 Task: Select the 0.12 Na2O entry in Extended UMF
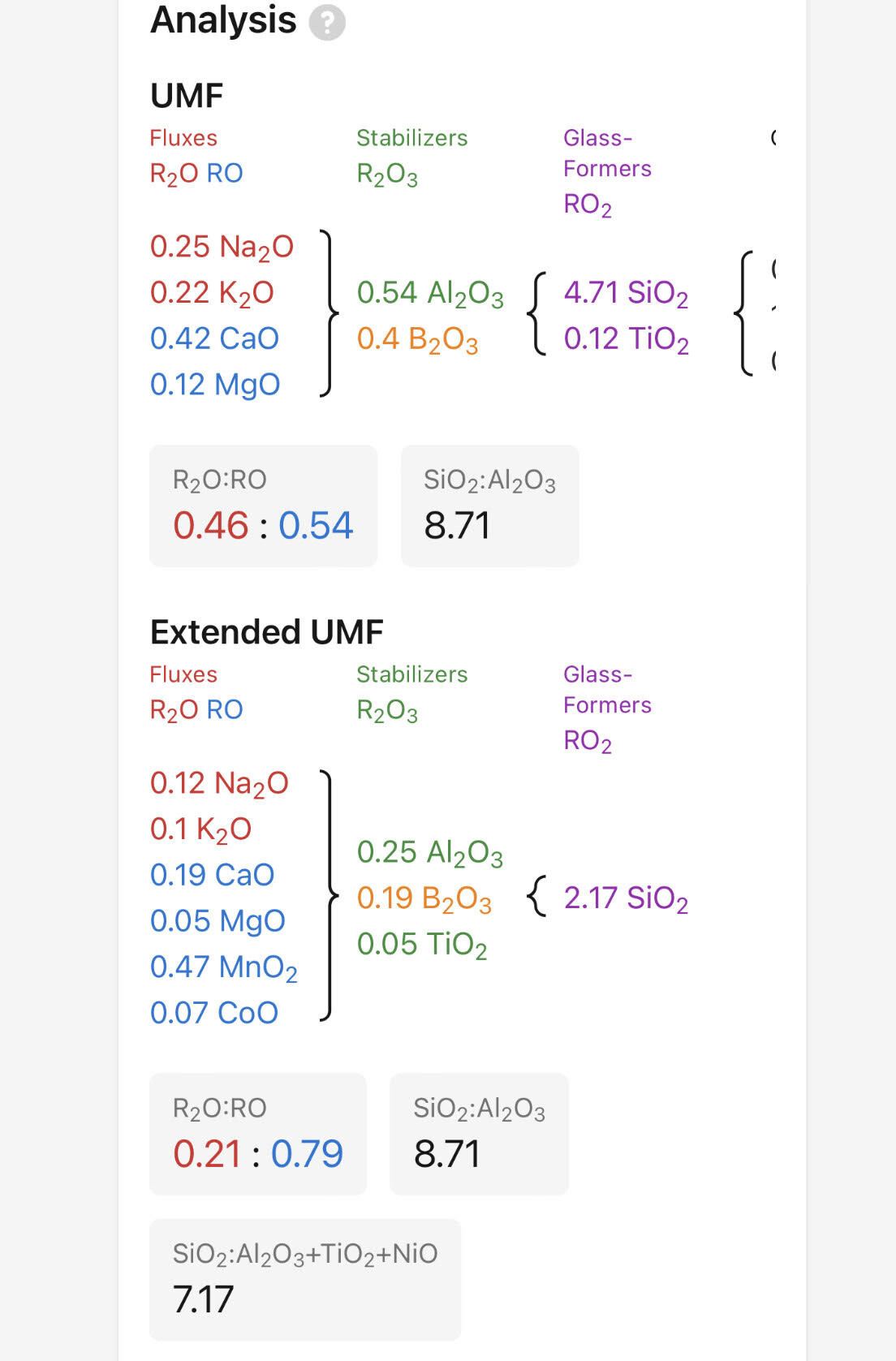pos(219,783)
